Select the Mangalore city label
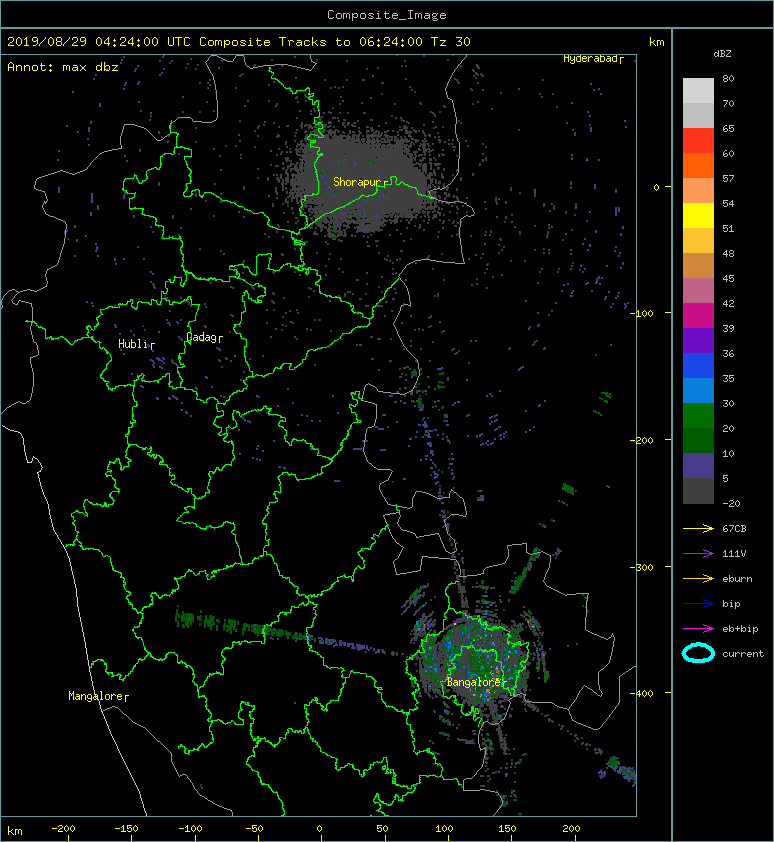The image size is (774, 842). coord(98,696)
